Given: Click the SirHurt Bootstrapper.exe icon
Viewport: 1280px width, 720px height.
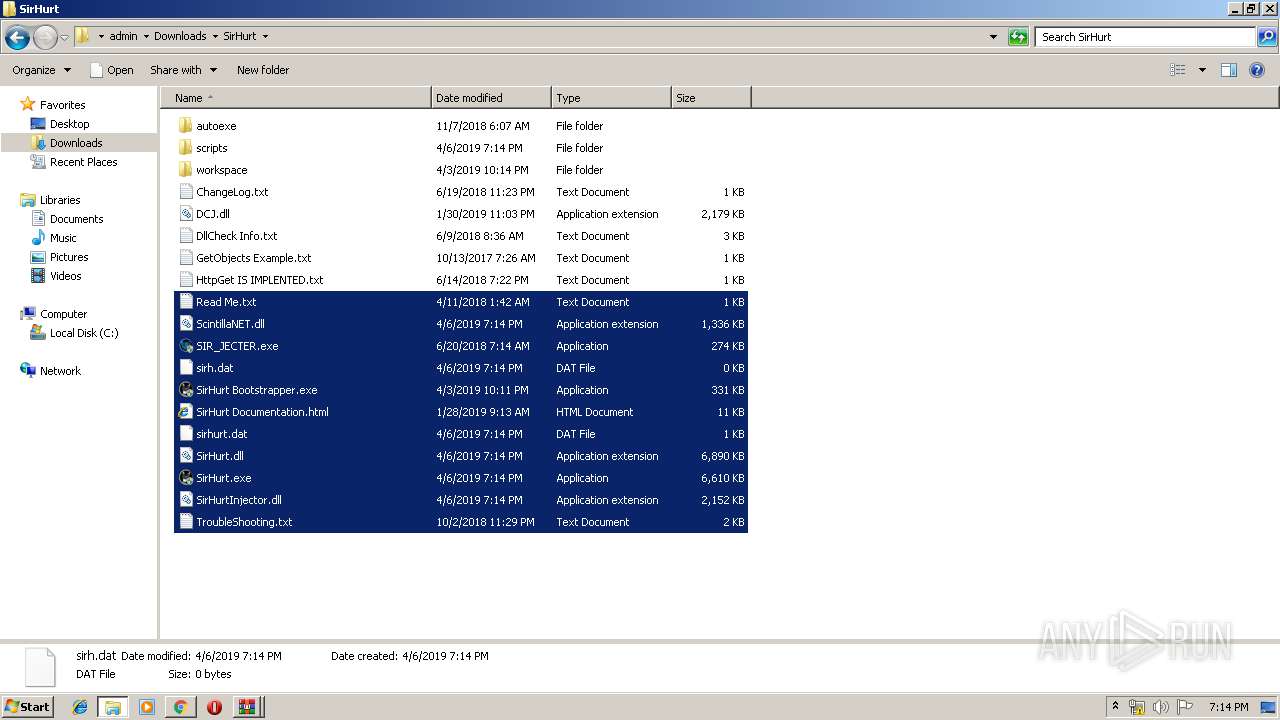Looking at the screenshot, I should 185,390.
